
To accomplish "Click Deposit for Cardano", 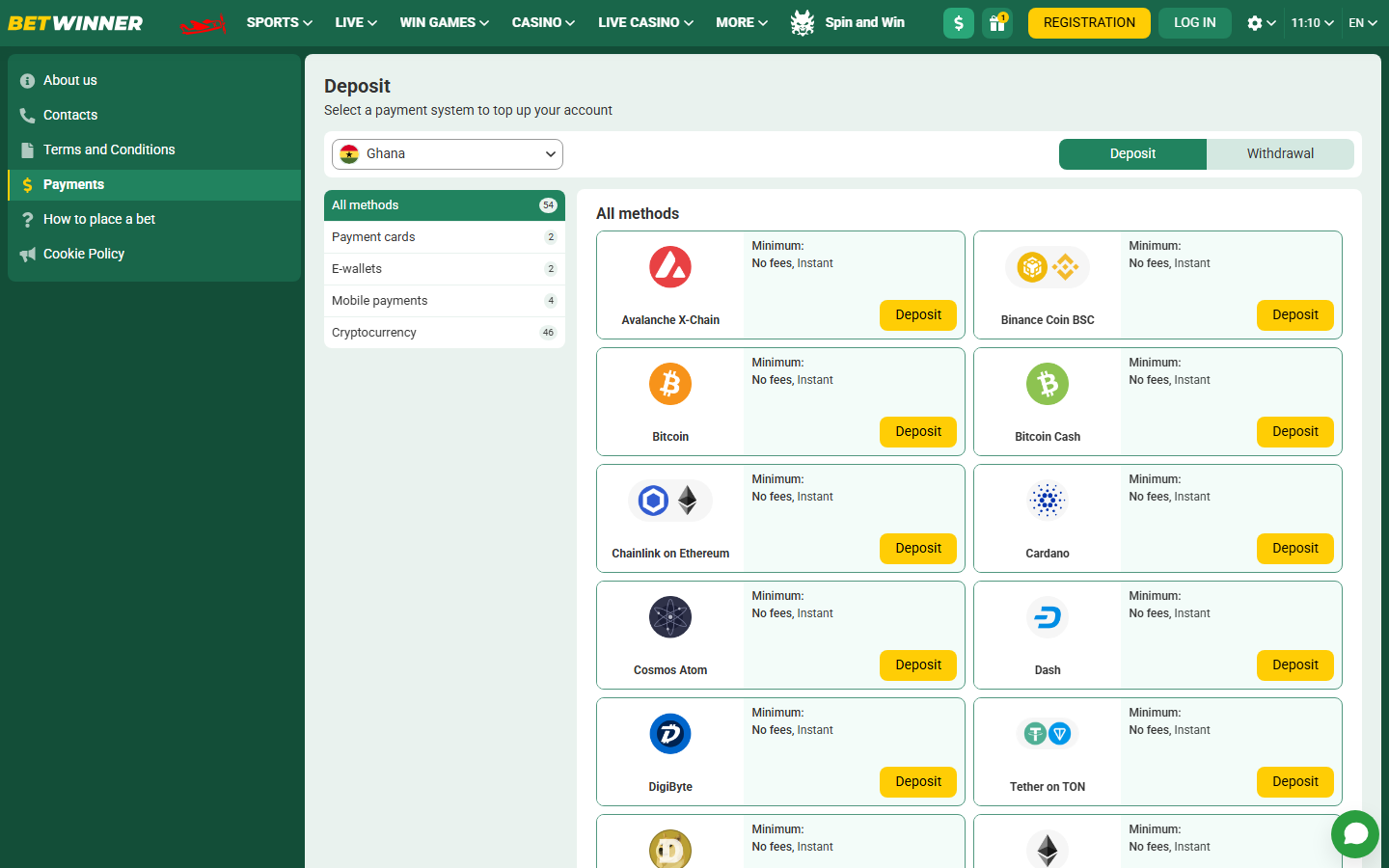I will pyautogui.click(x=1295, y=549).
